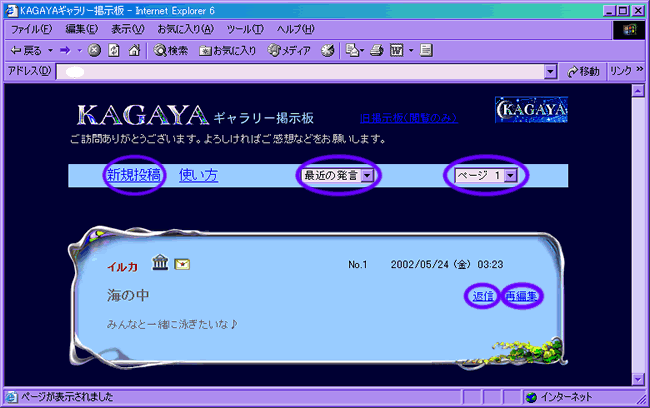The width and height of the screenshot is (650, 408).
Task: Click the Forward arrow toolbar button
Action: [65, 51]
